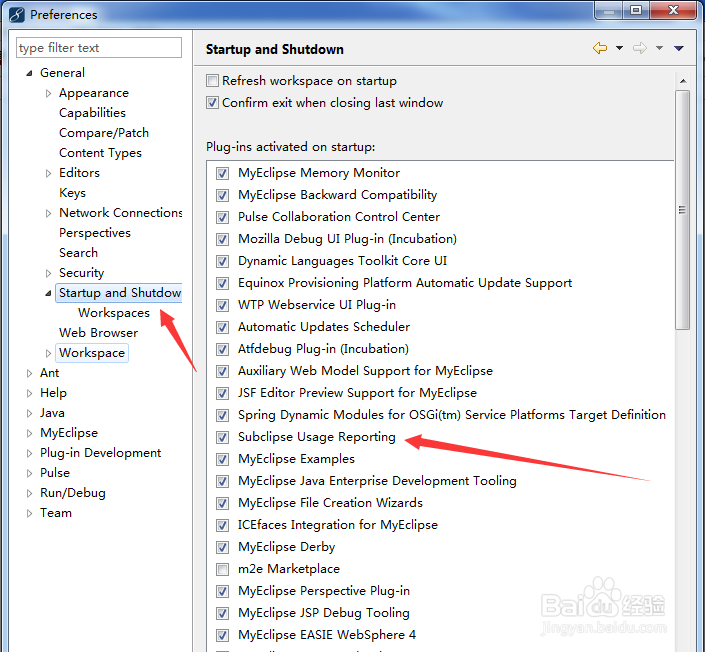
Task: Uncheck Confirm exit when closing last window
Action: tap(212, 103)
